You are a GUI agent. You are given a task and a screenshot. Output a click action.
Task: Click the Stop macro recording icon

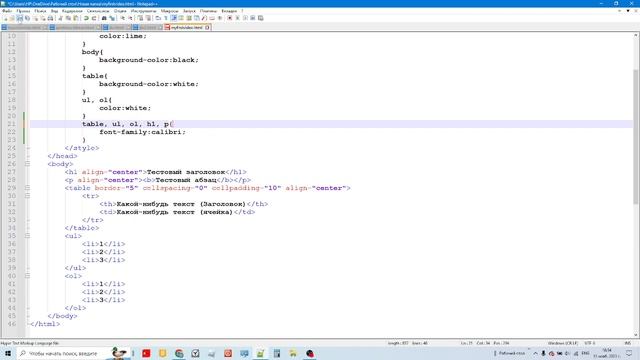[237, 18]
